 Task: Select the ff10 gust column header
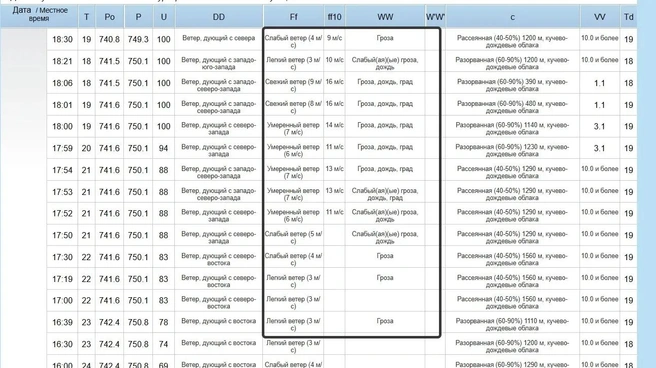[x=334, y=17]
